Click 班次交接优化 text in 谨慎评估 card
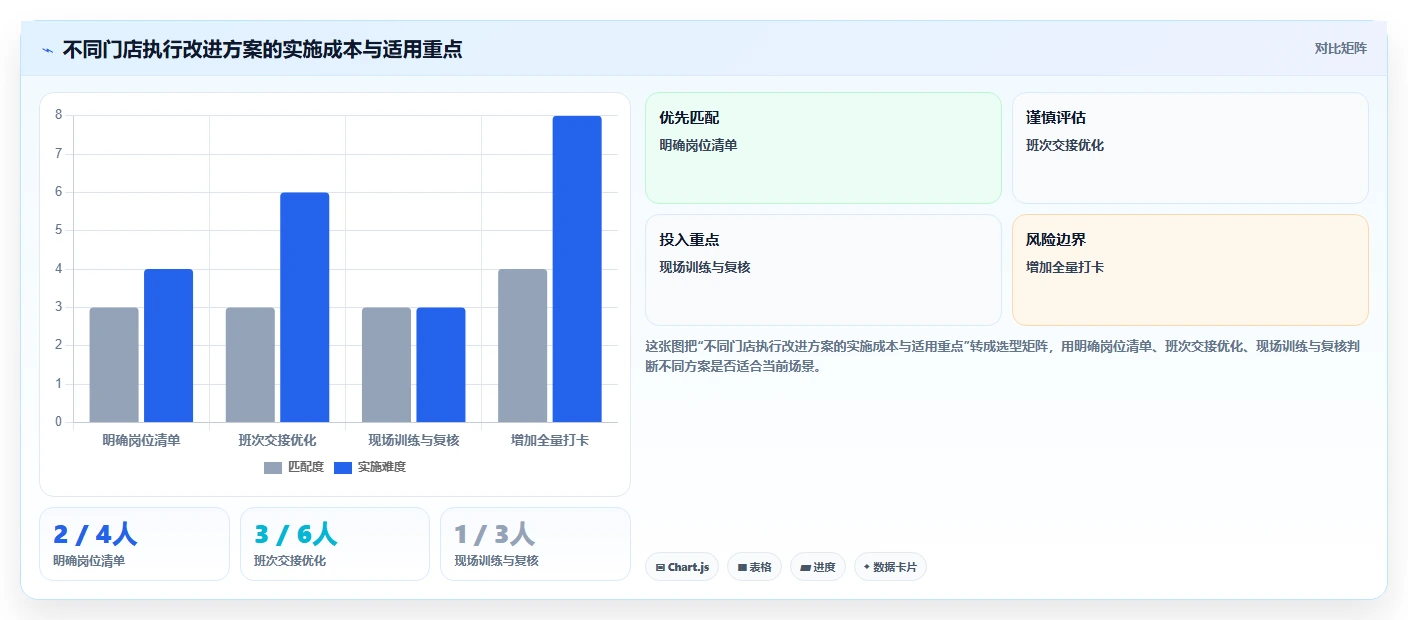The height and width of the screenshot is (620, 1408). pos(1065,146)
